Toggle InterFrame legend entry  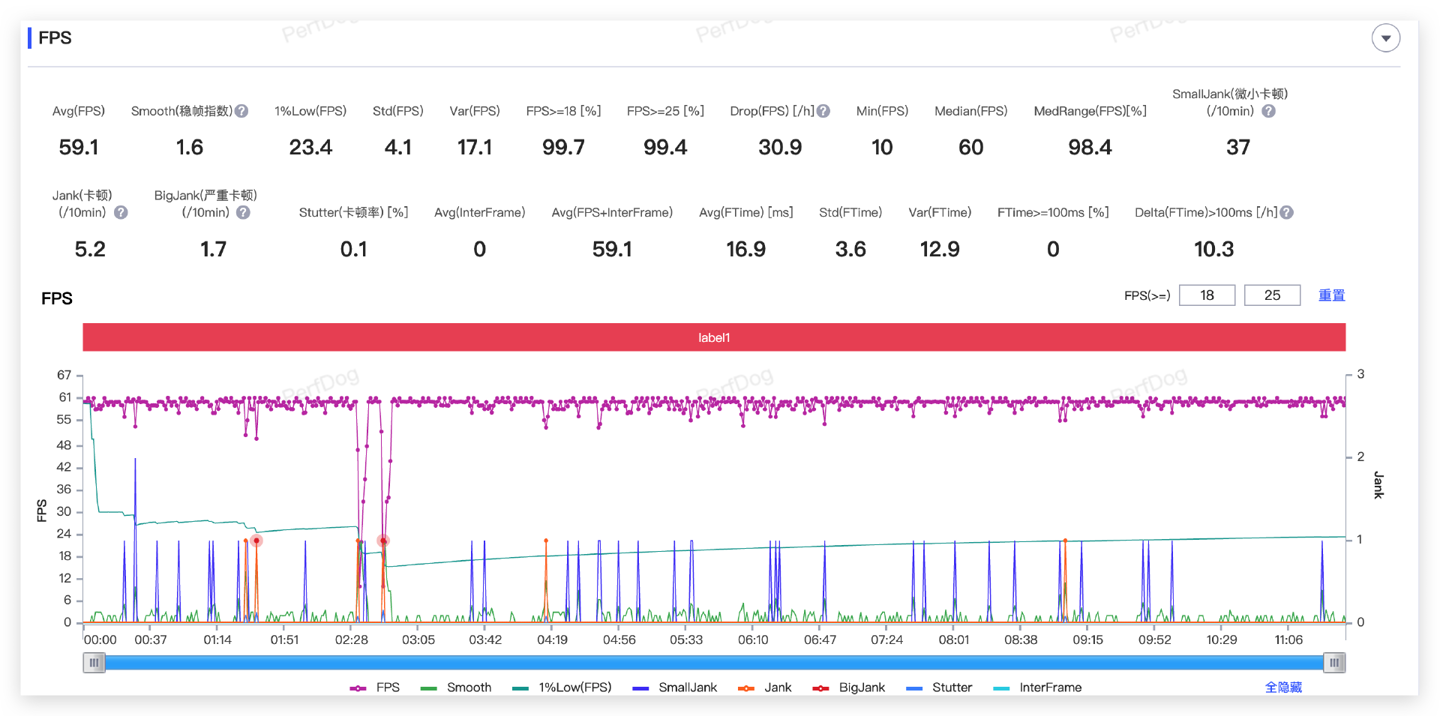pyautogui.click(x=1037, y=688)
